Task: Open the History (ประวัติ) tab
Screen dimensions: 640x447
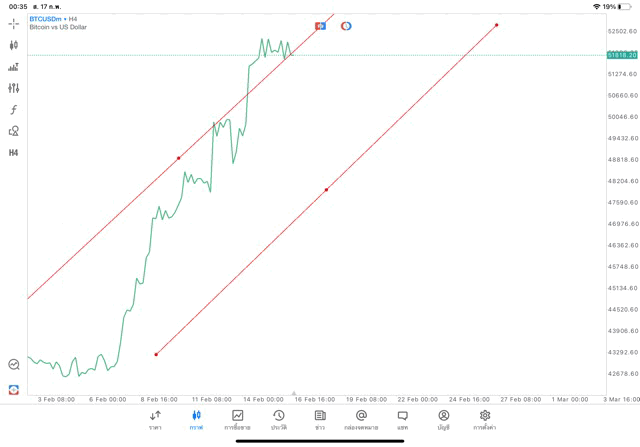Action: pos(278,419)
